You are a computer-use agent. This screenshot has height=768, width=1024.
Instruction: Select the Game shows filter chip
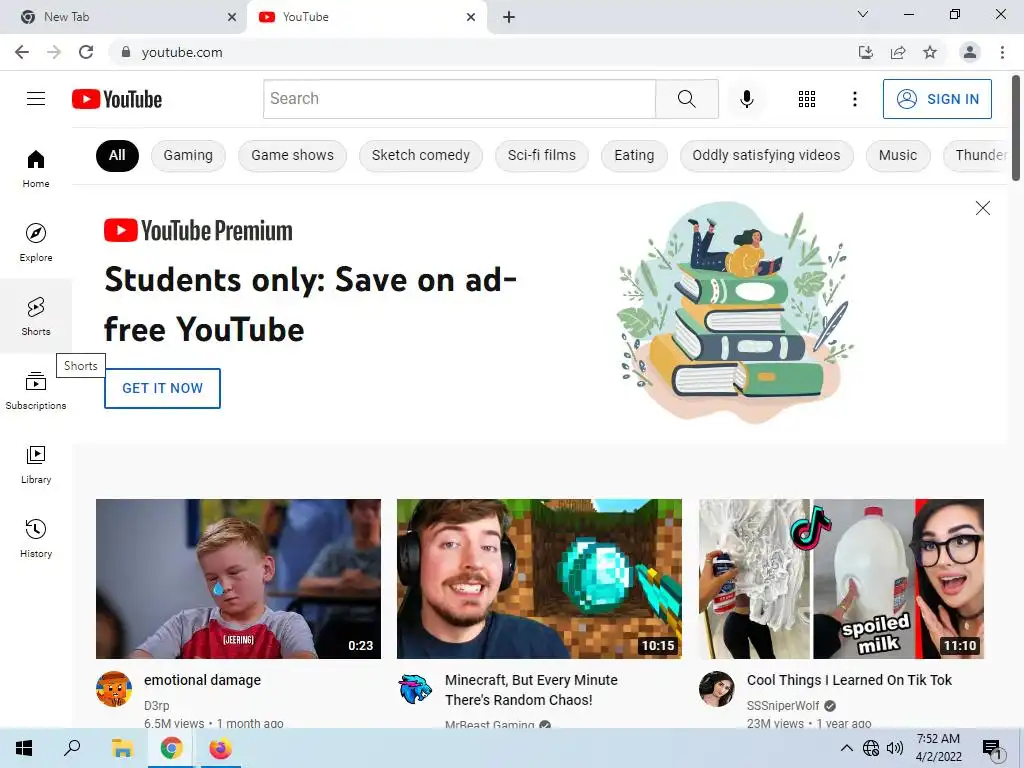point(293,155)
